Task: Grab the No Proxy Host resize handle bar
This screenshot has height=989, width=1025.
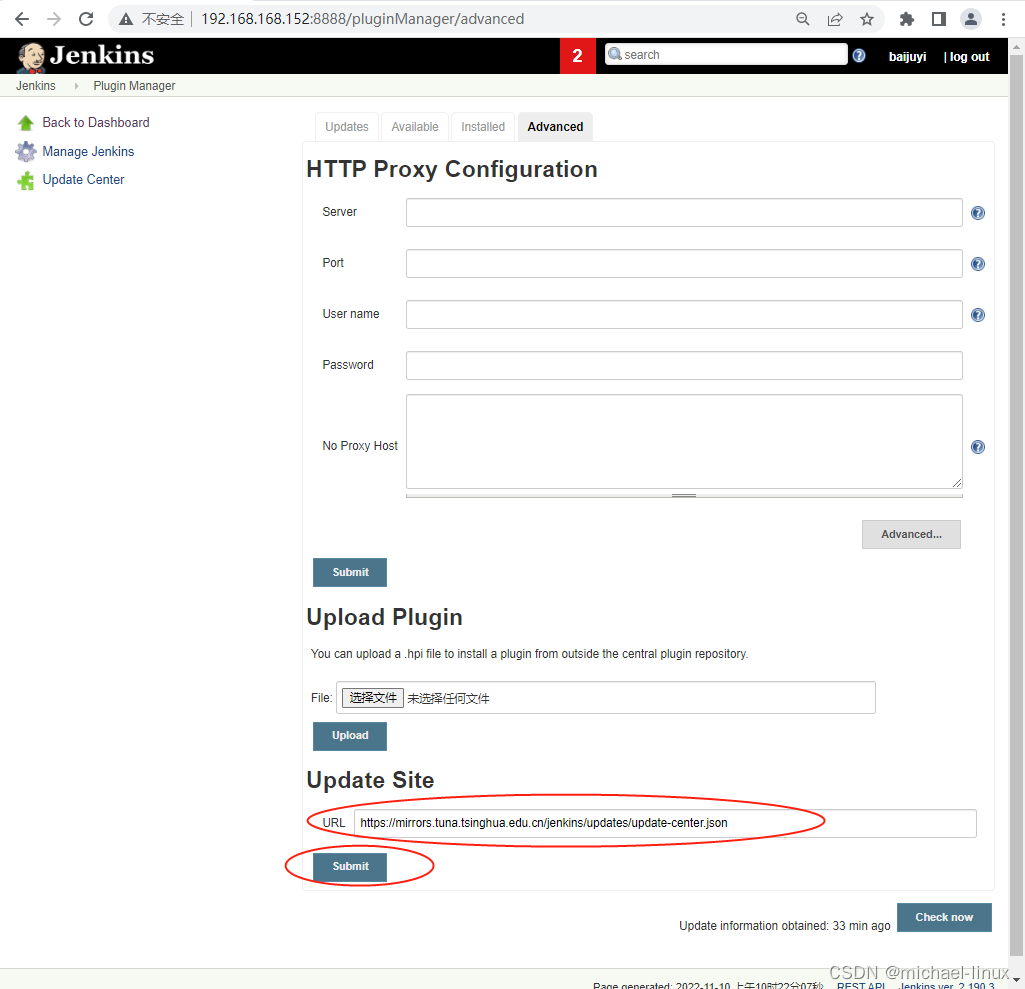Action: click(684, 495)
